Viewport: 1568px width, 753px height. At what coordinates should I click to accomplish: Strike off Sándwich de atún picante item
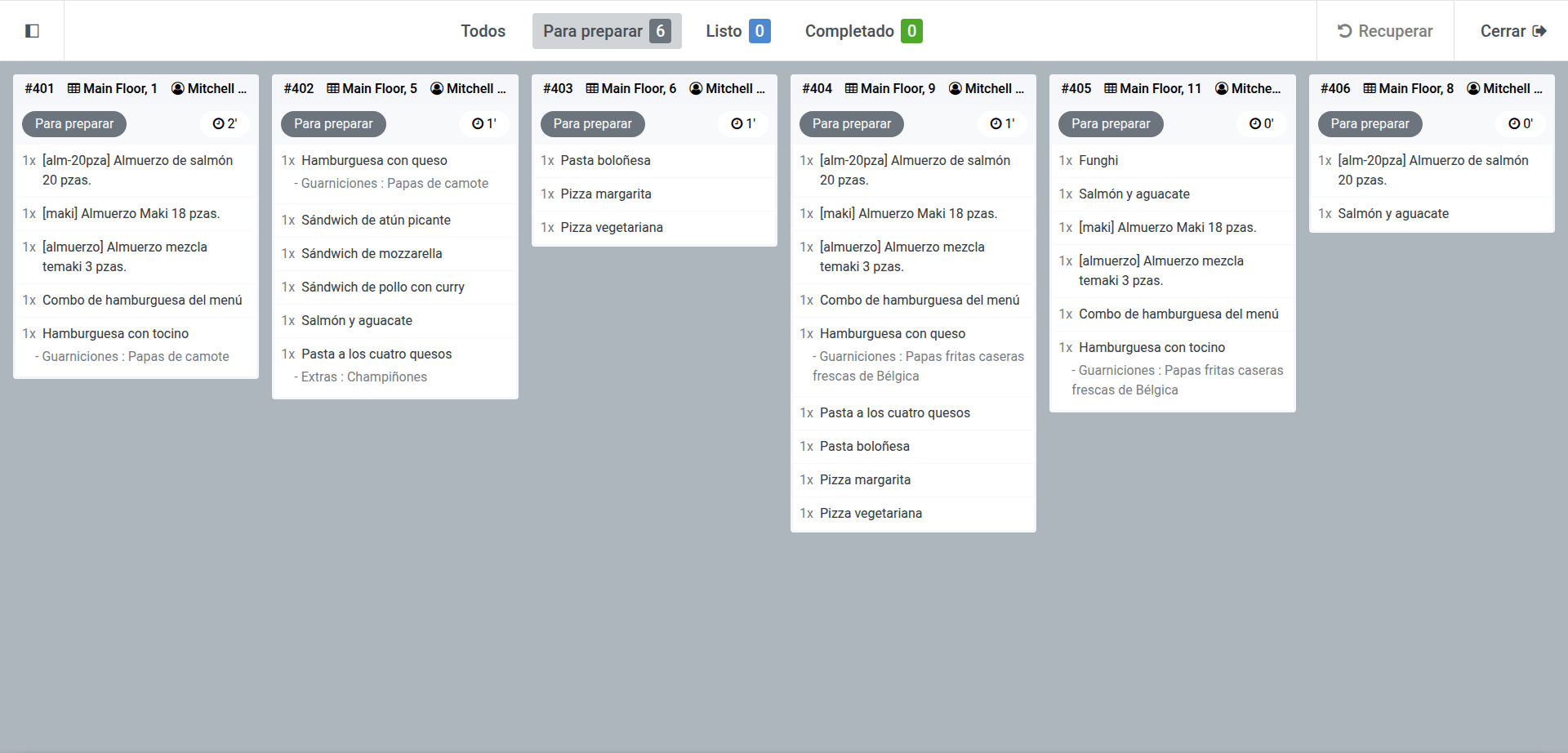(376, 221)
